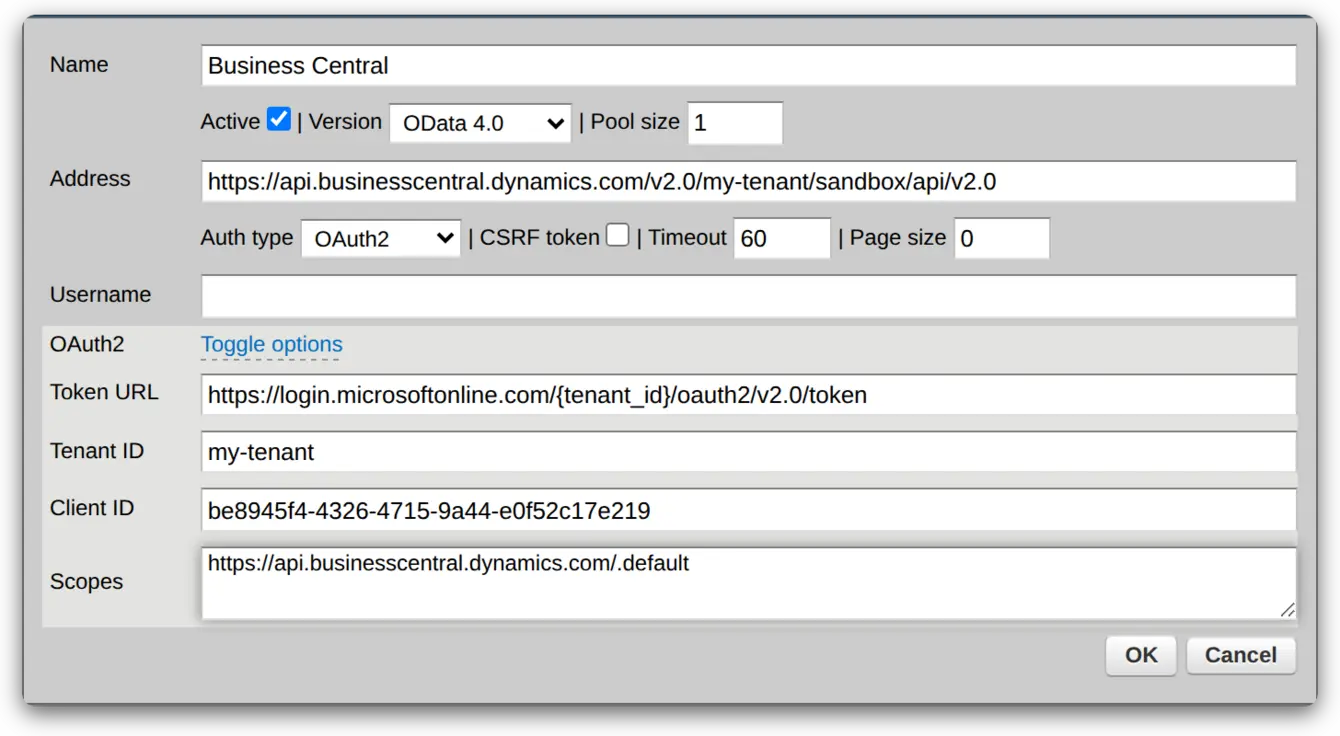This screenshot has height=736, width=1340.
Task: Click the Toggle options link
Action: tap(272, 344)
